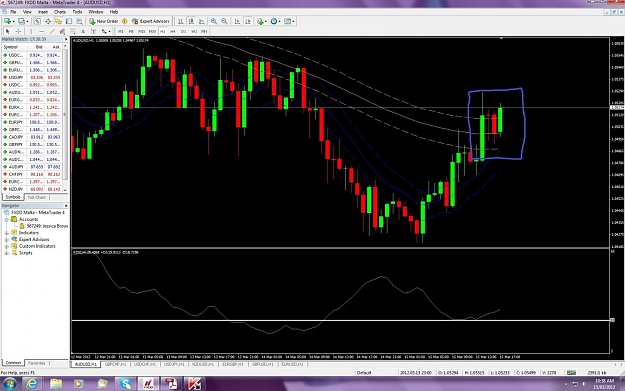Switch timeframe to H4
The height and width of the screenshot is (391, 625).
pos(173,31)
